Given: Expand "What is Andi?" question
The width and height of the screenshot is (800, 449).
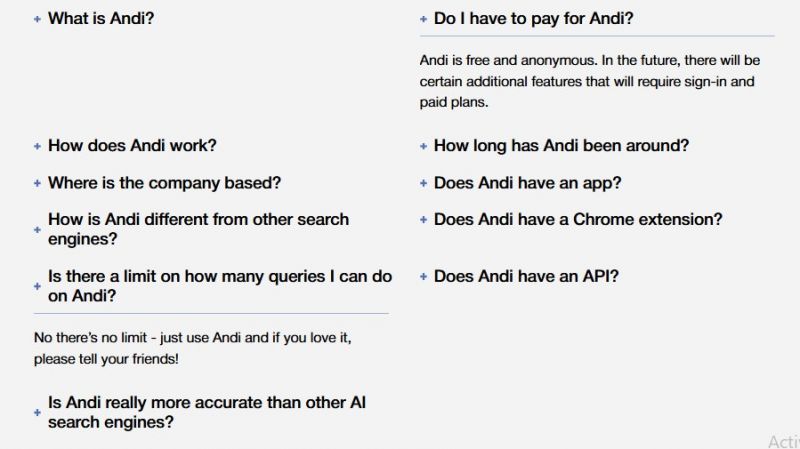Looking at the screenshot, I should [101, 18].
